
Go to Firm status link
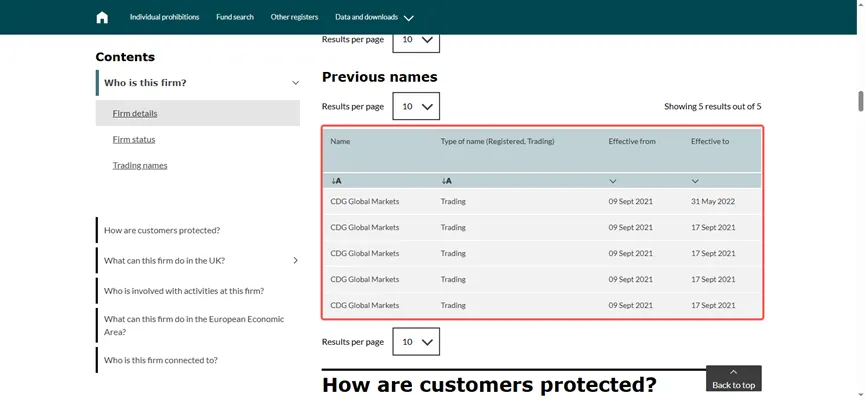(134, 140)
